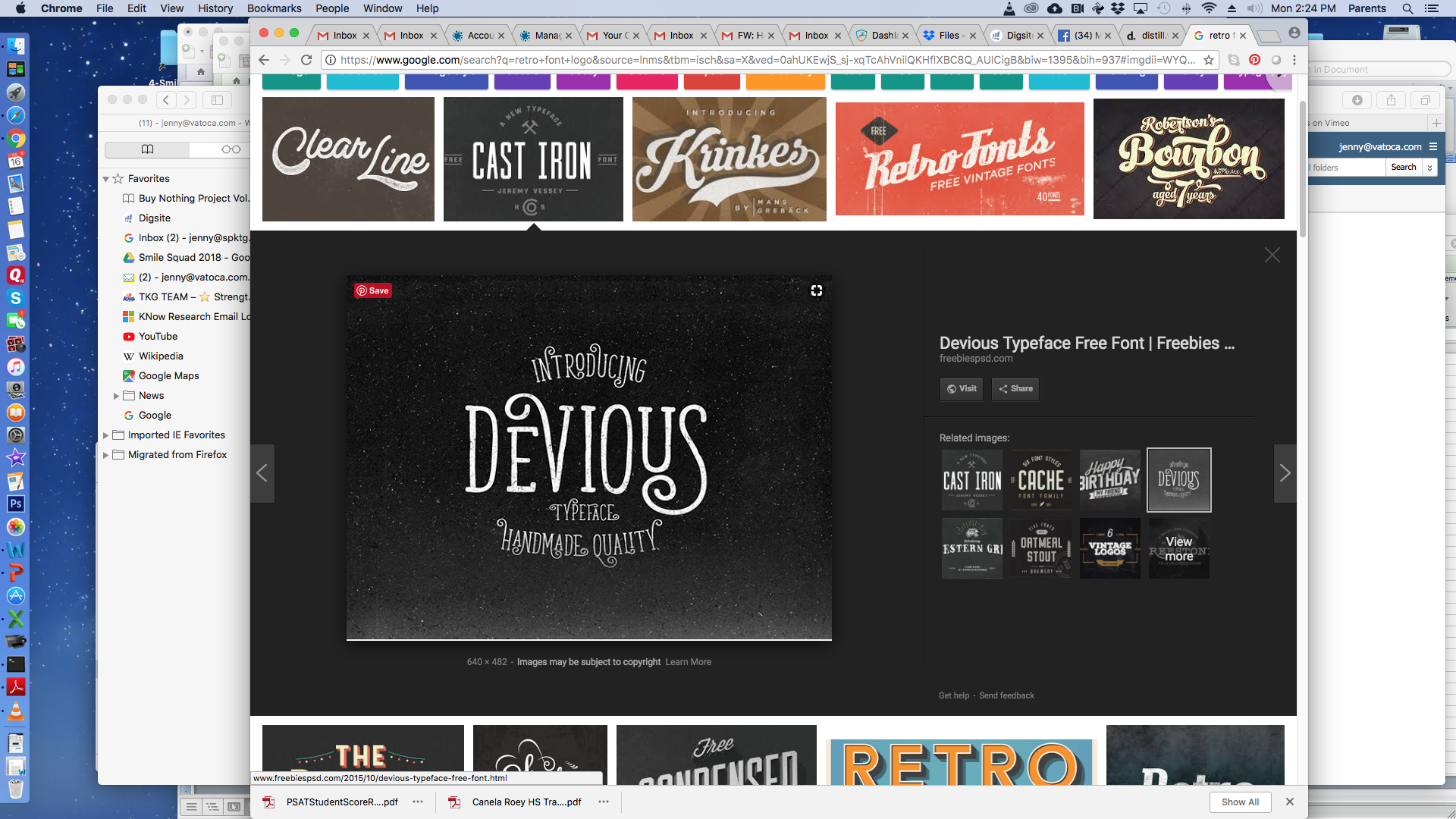This screenshot has height=819, width=1456.
Task: Open the Bookmarks menu
Action: (x=274, y=8)
